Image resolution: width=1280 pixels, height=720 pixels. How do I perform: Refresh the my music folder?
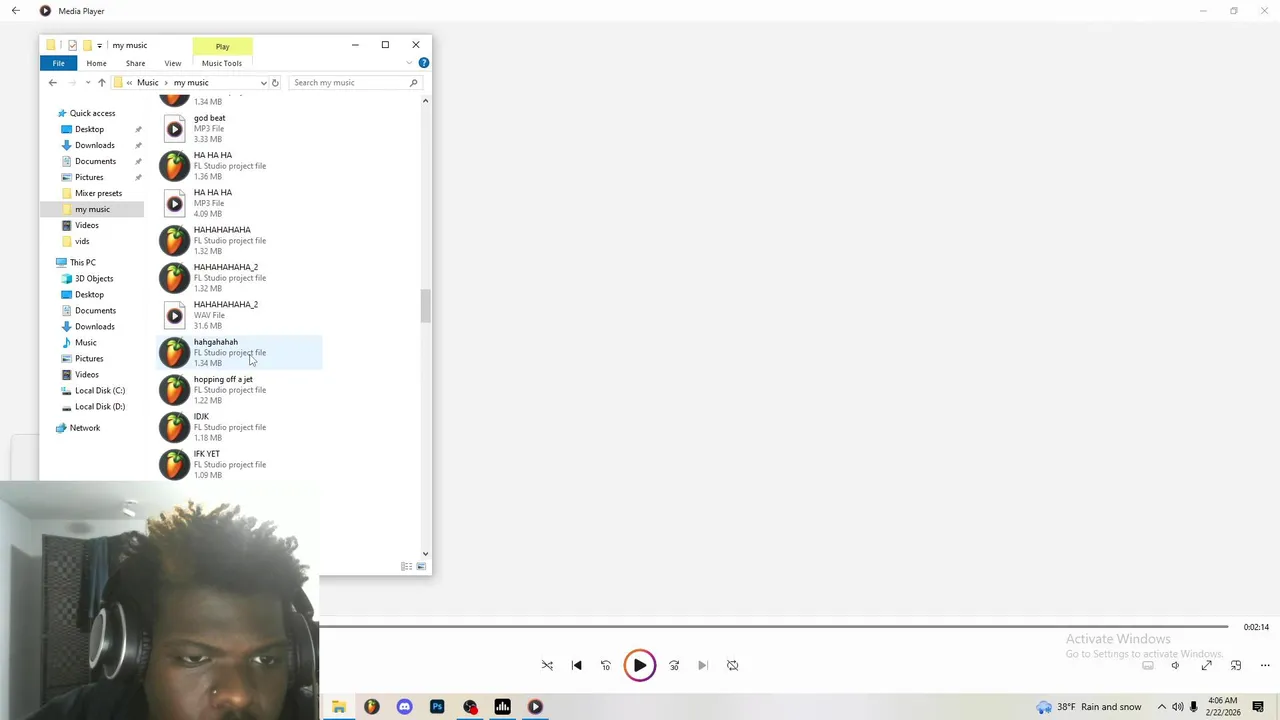(275, 83)
